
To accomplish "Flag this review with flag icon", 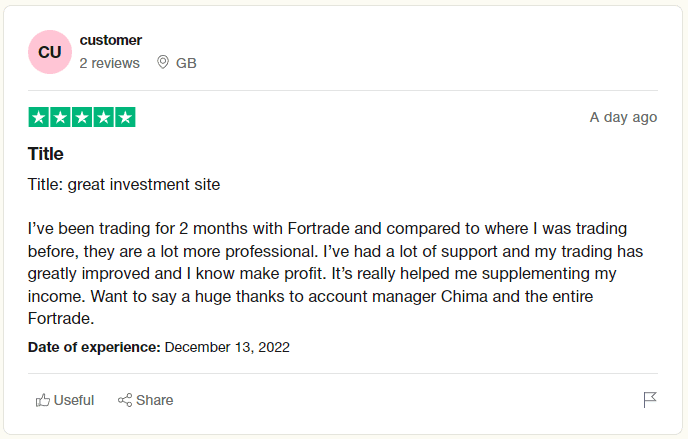I will click(650, 400).
